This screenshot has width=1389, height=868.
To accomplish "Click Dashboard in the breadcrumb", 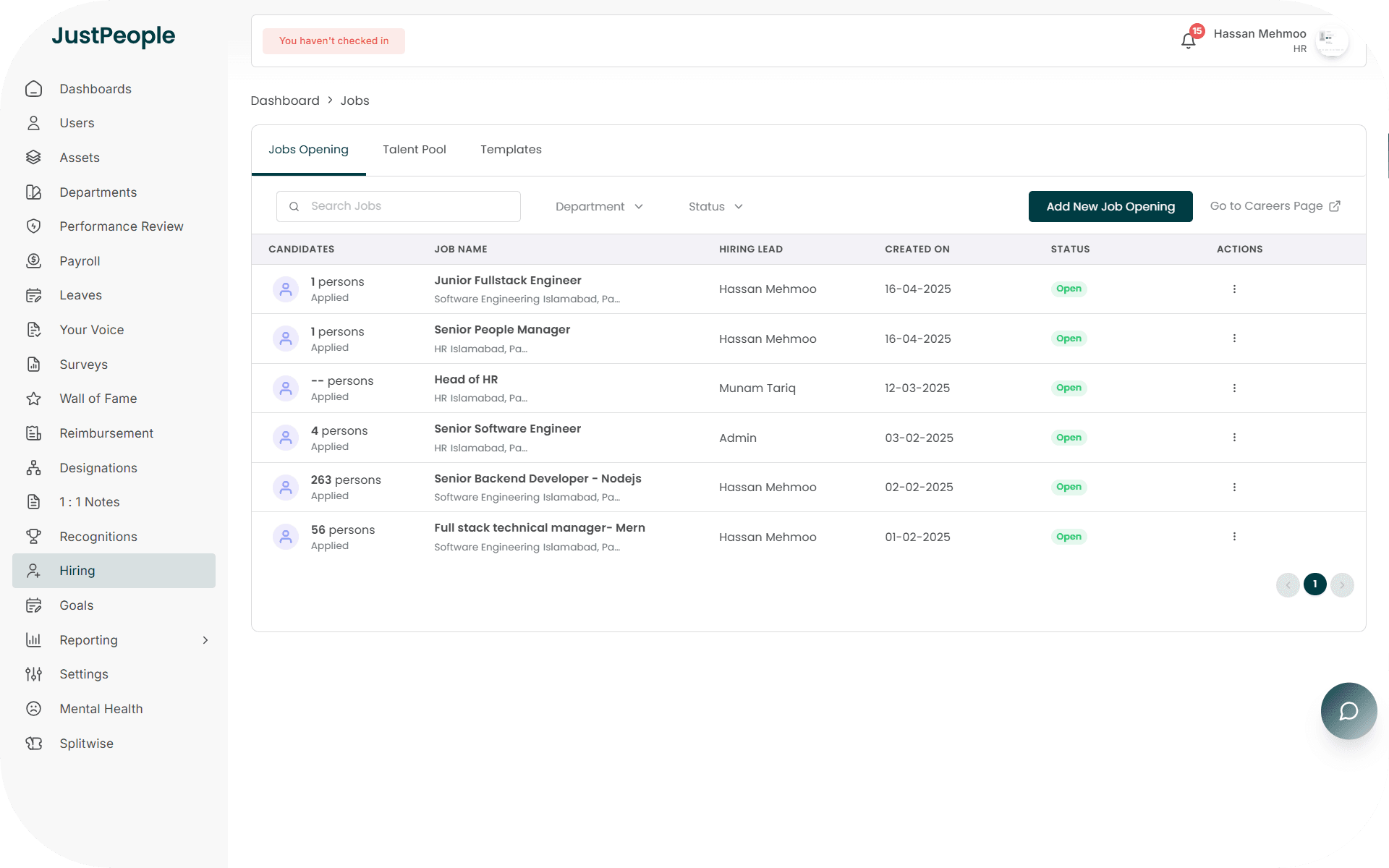I will click(285, 101).
